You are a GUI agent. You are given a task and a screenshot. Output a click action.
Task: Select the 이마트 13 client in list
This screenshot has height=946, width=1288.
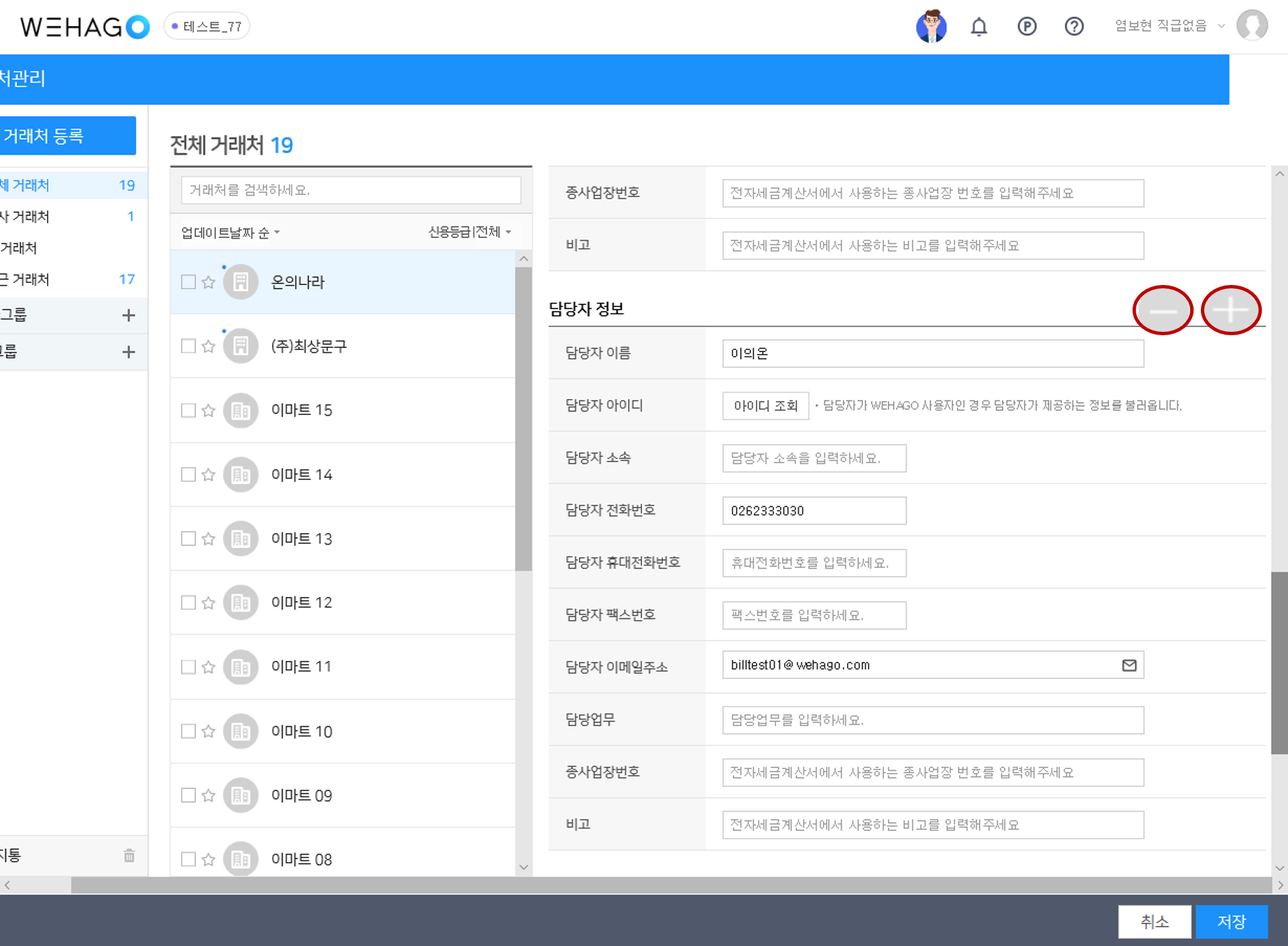click(302, 539)
